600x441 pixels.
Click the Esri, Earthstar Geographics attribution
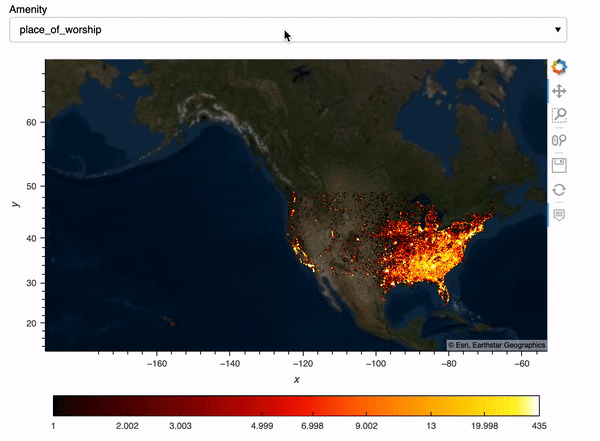497,345
